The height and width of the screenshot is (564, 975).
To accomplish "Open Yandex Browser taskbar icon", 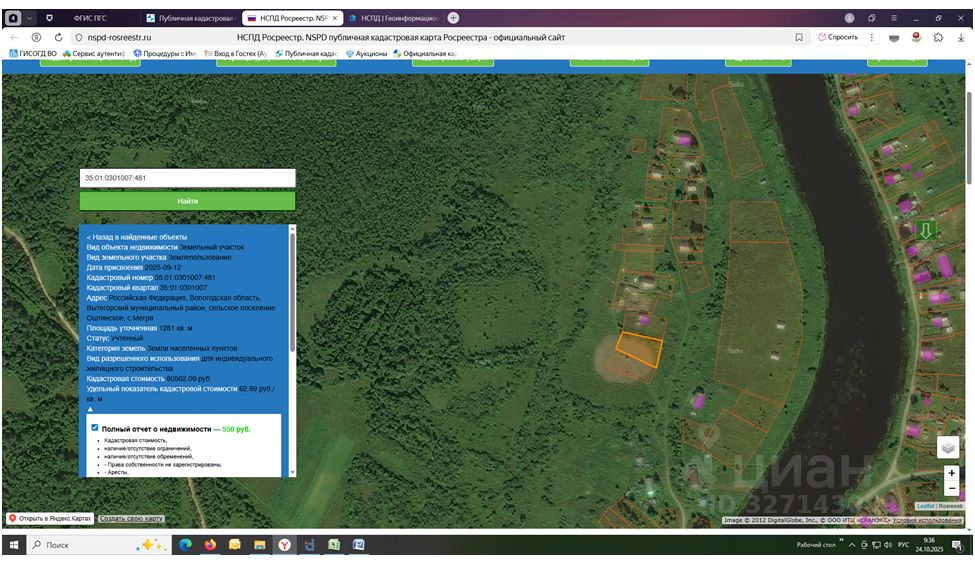I will click(284, 545).
